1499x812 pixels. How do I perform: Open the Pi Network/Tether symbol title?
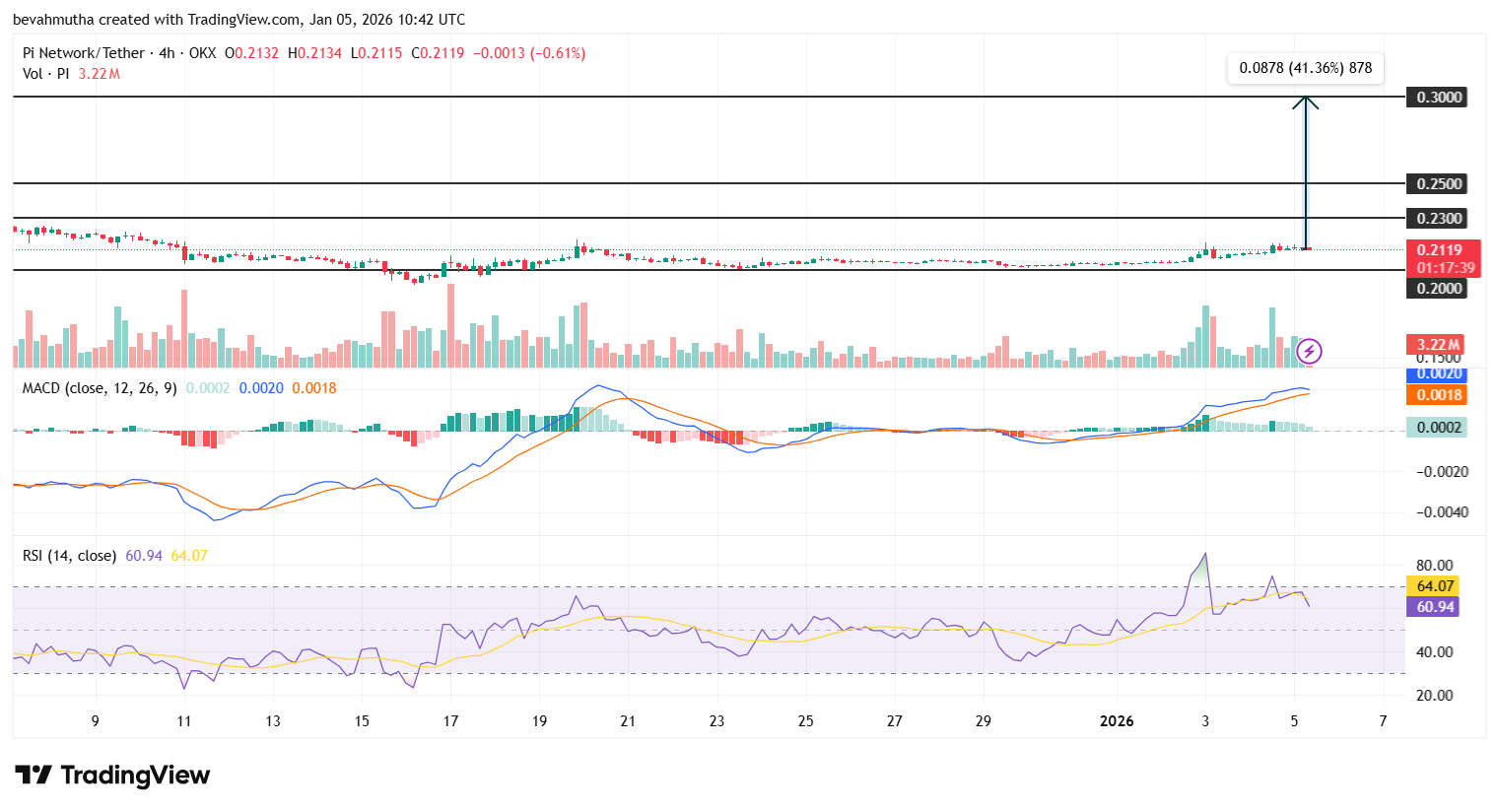[x=84, y=53]
